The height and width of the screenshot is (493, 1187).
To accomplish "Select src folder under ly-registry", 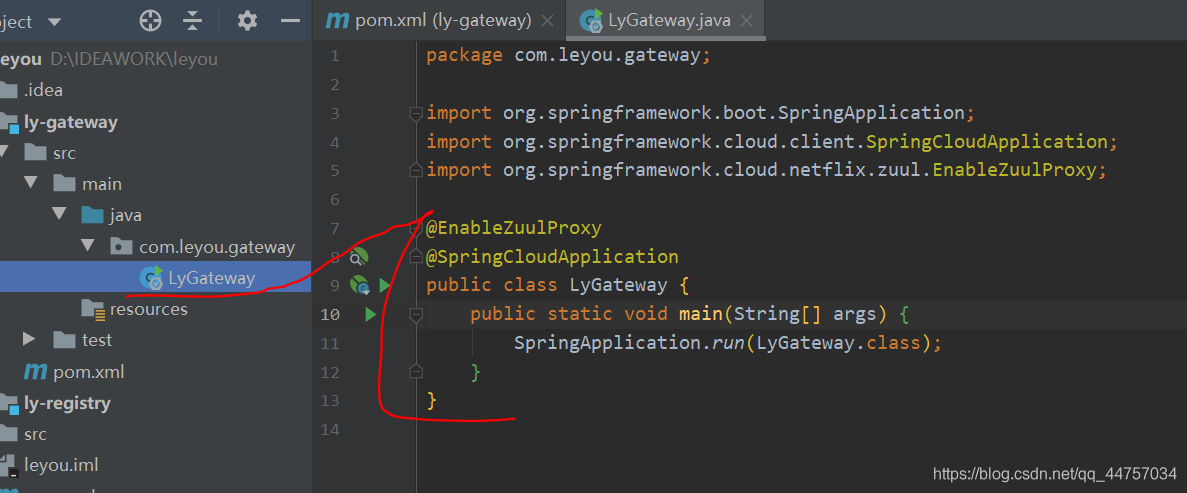I will tap(35, 434).
